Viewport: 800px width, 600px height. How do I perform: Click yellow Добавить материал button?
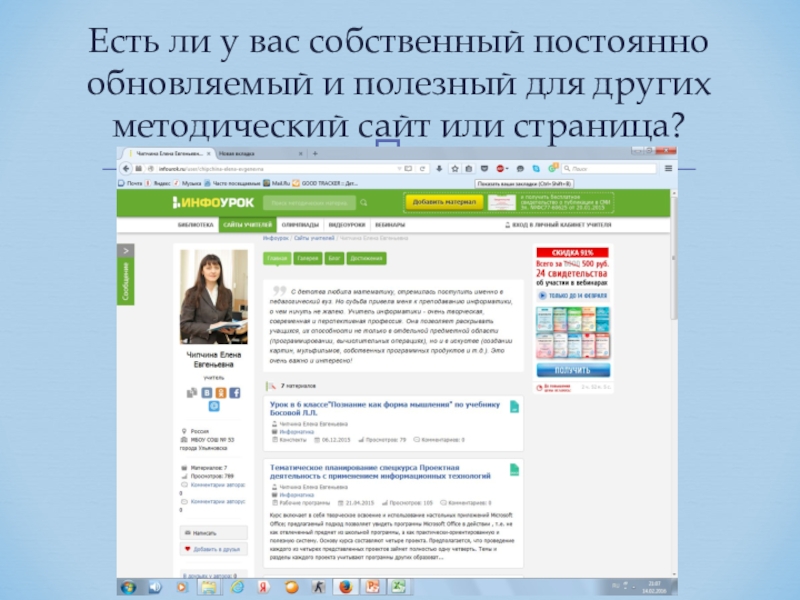(444, 202)
